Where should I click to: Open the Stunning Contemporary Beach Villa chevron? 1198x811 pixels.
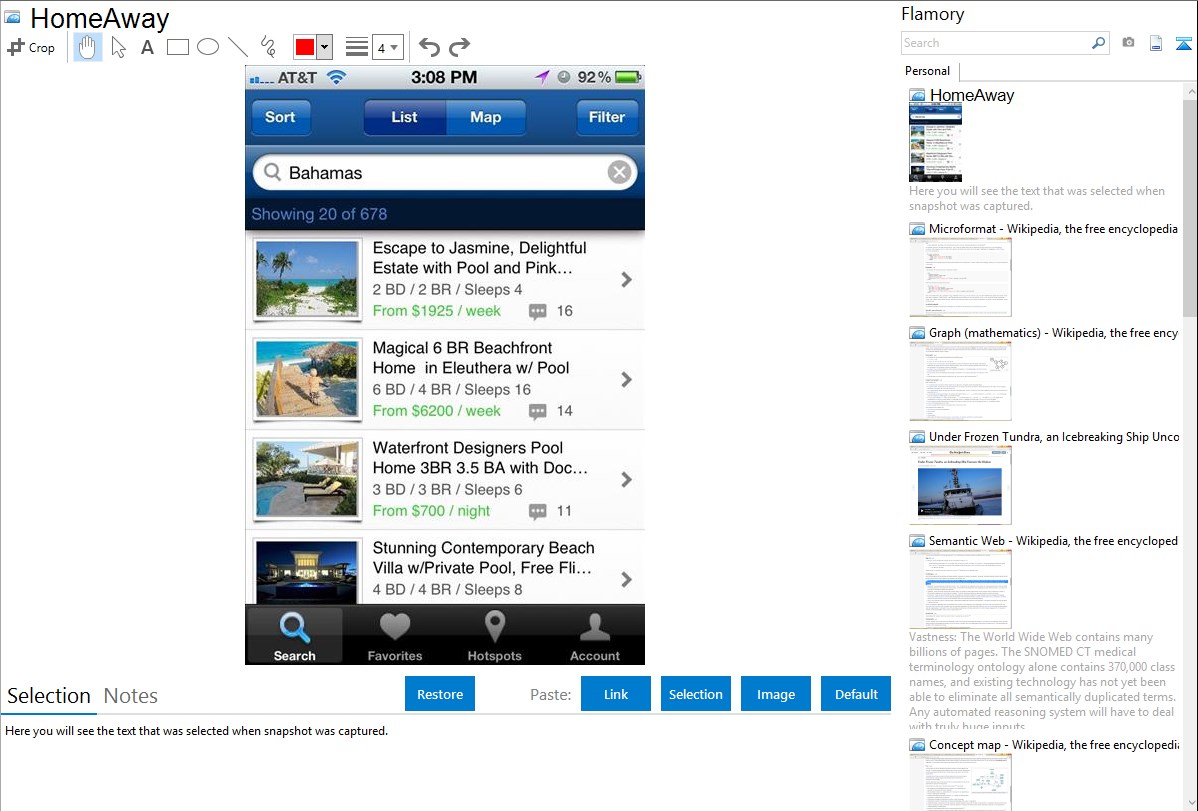pos(627,579)
